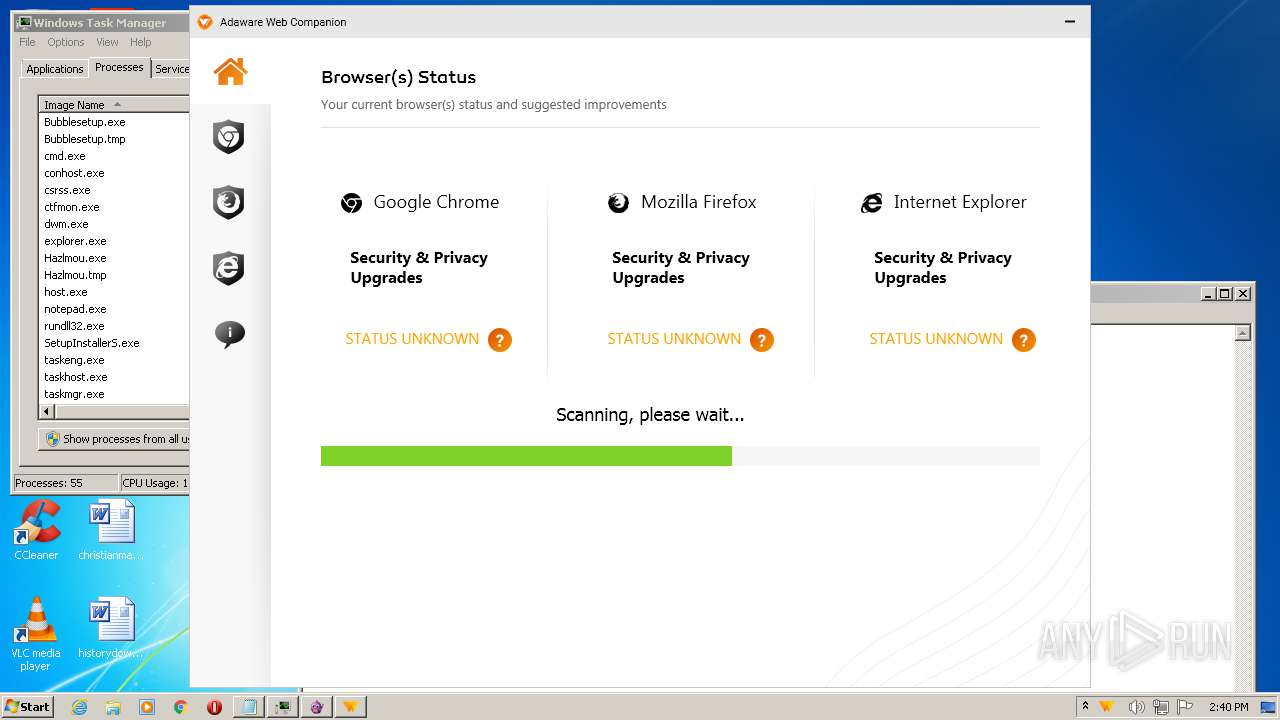
Task: Launch Internet Explorer from taskbar
Action: 79,707
